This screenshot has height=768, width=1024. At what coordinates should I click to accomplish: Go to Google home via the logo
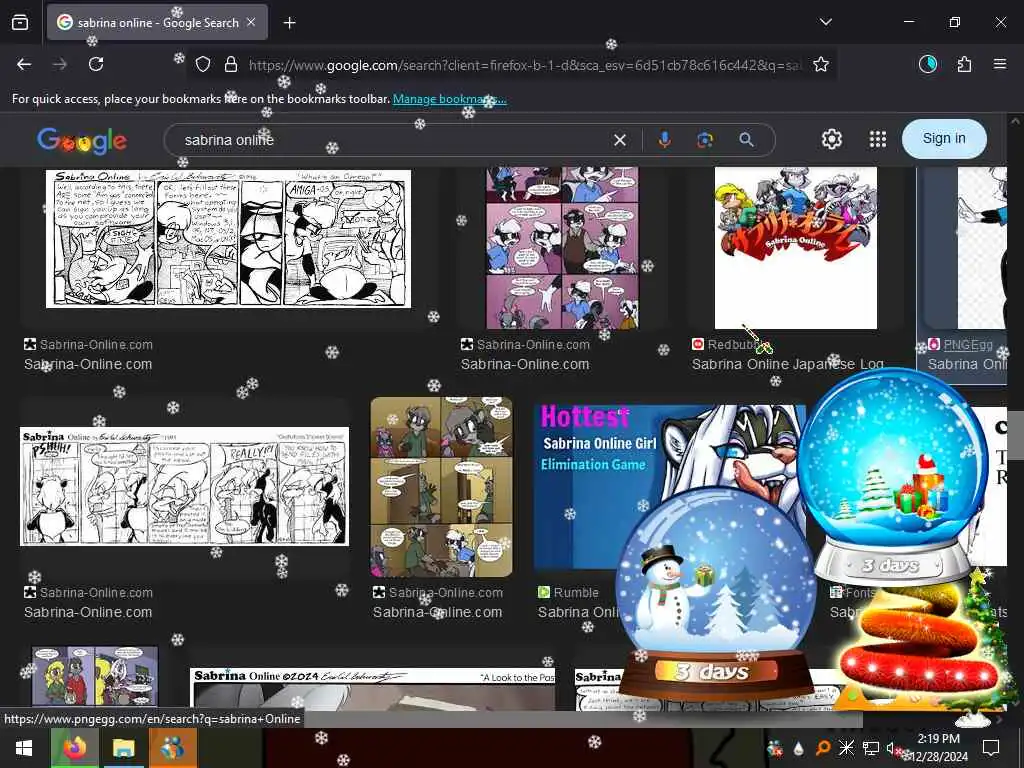pyautogui.click(x=82, y=140)
